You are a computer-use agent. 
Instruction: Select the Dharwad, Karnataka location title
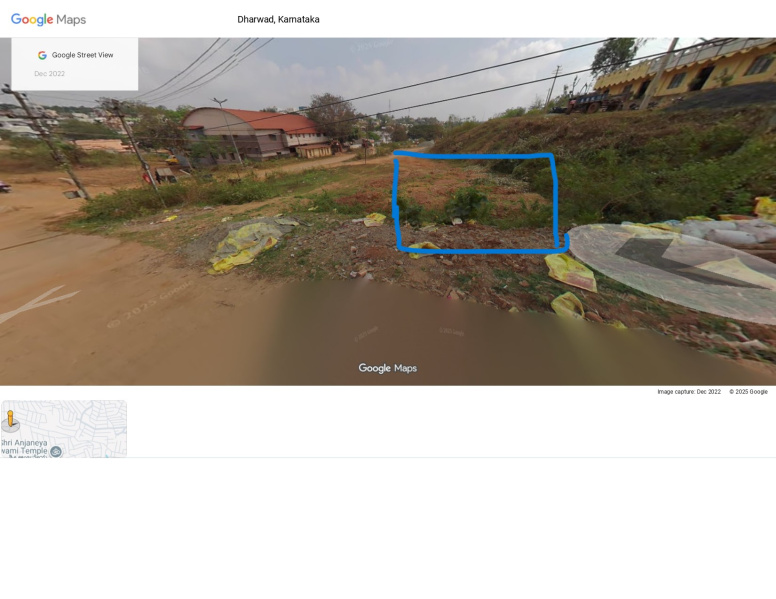(x=278, y=20)
